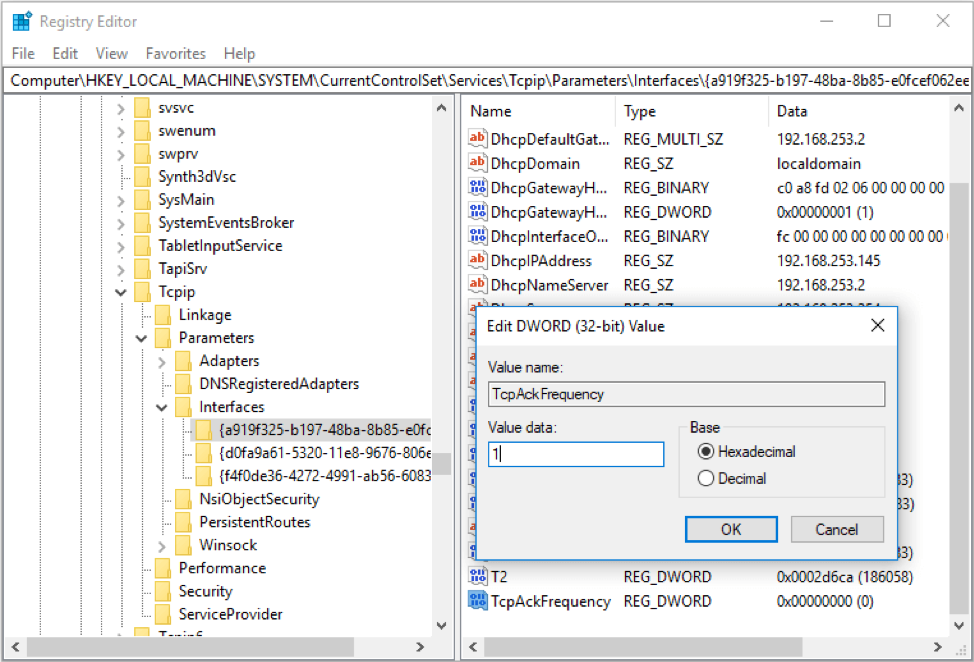Click the swprv folder icon
974x662 pixels.
point(142,154)
